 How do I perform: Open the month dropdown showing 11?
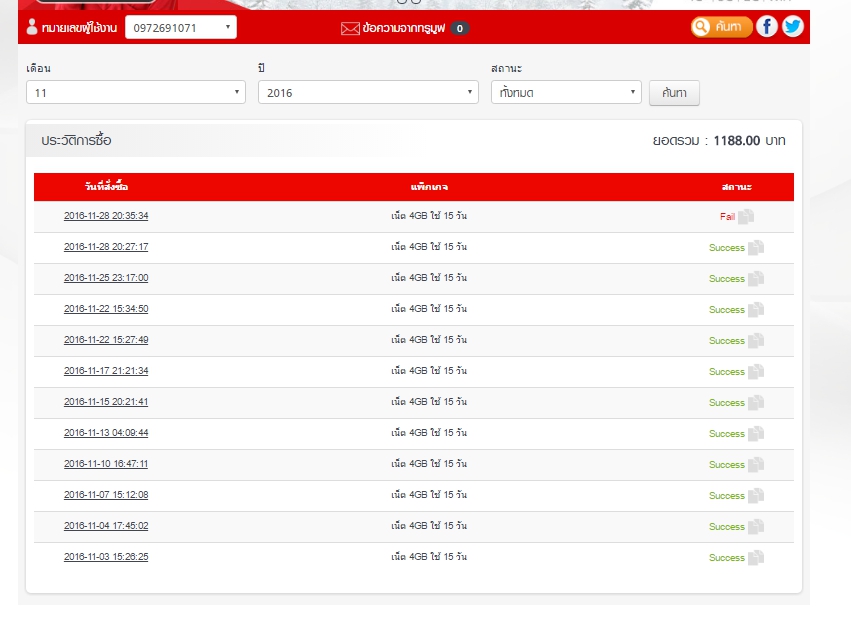(136, 92)
